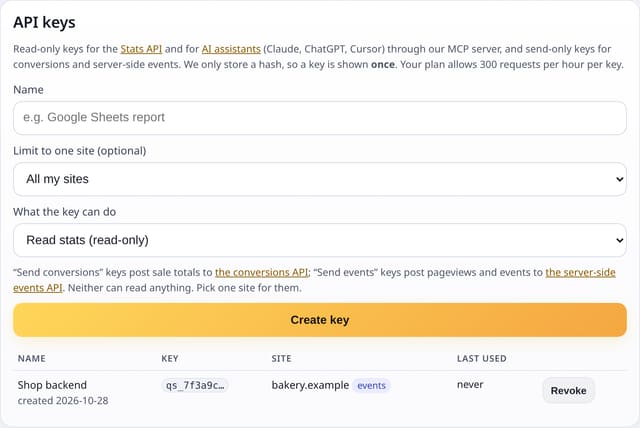Viewport: 640px width, 428px height.
Task: Click the 'never' last used value
Action: (470, 385)
